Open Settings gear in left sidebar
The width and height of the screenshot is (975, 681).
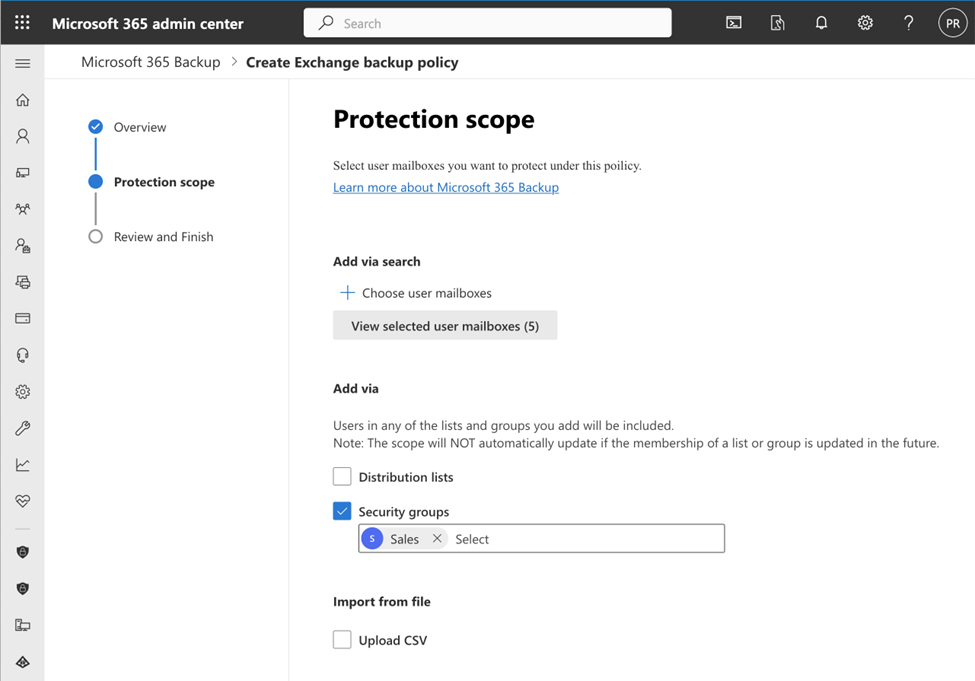pyautogui.click(x=22, y=392)
